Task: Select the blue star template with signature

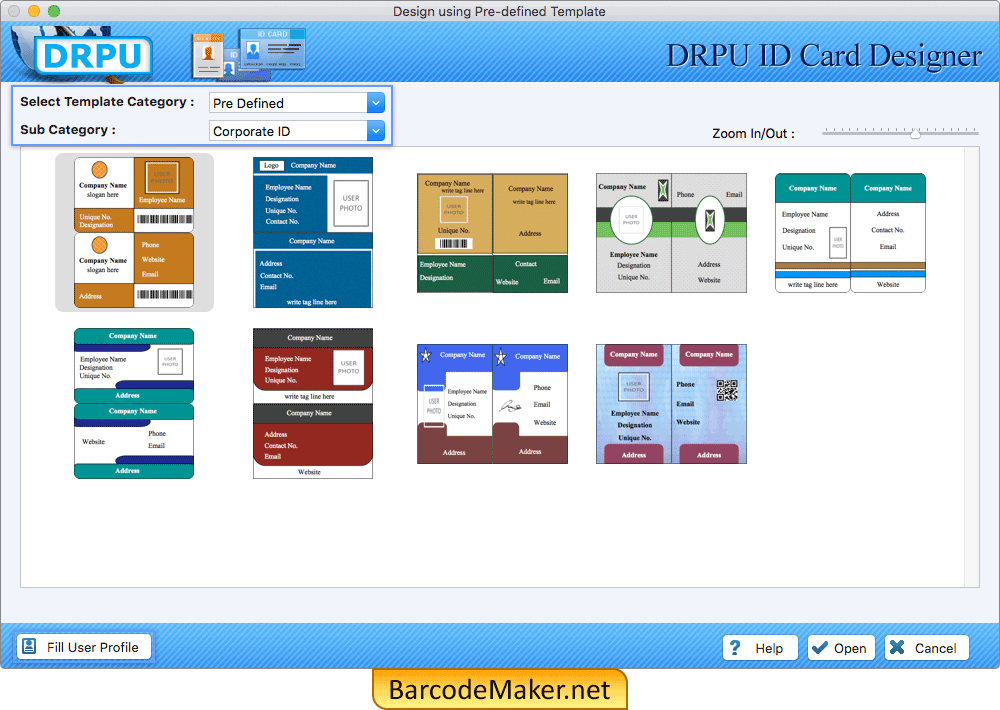Action: point(492,404)
